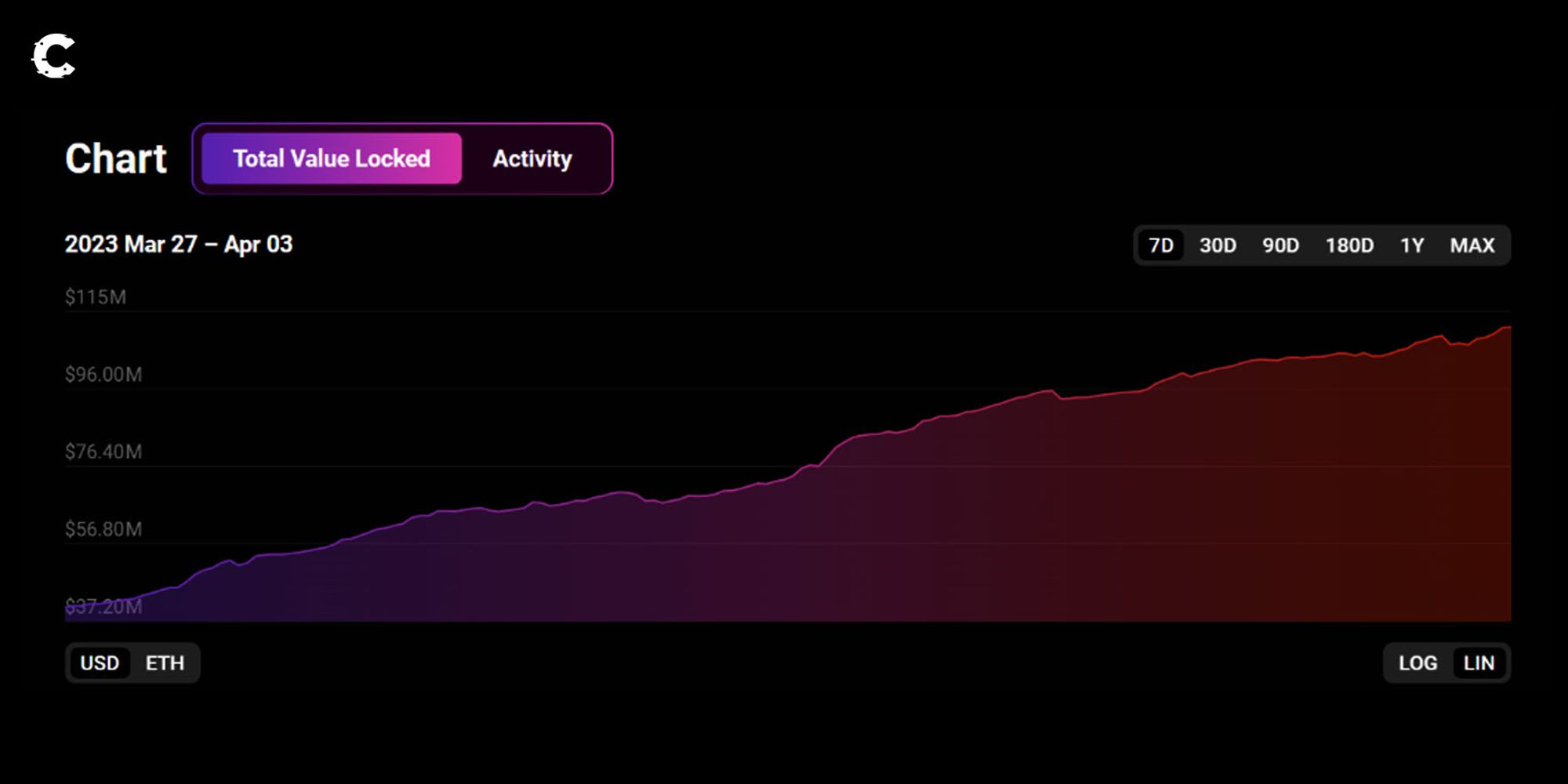Image resolution: width=1568 pixels, height=784 pixels.
Task: Click the $76.40M axis label
Action: point(103,452)
